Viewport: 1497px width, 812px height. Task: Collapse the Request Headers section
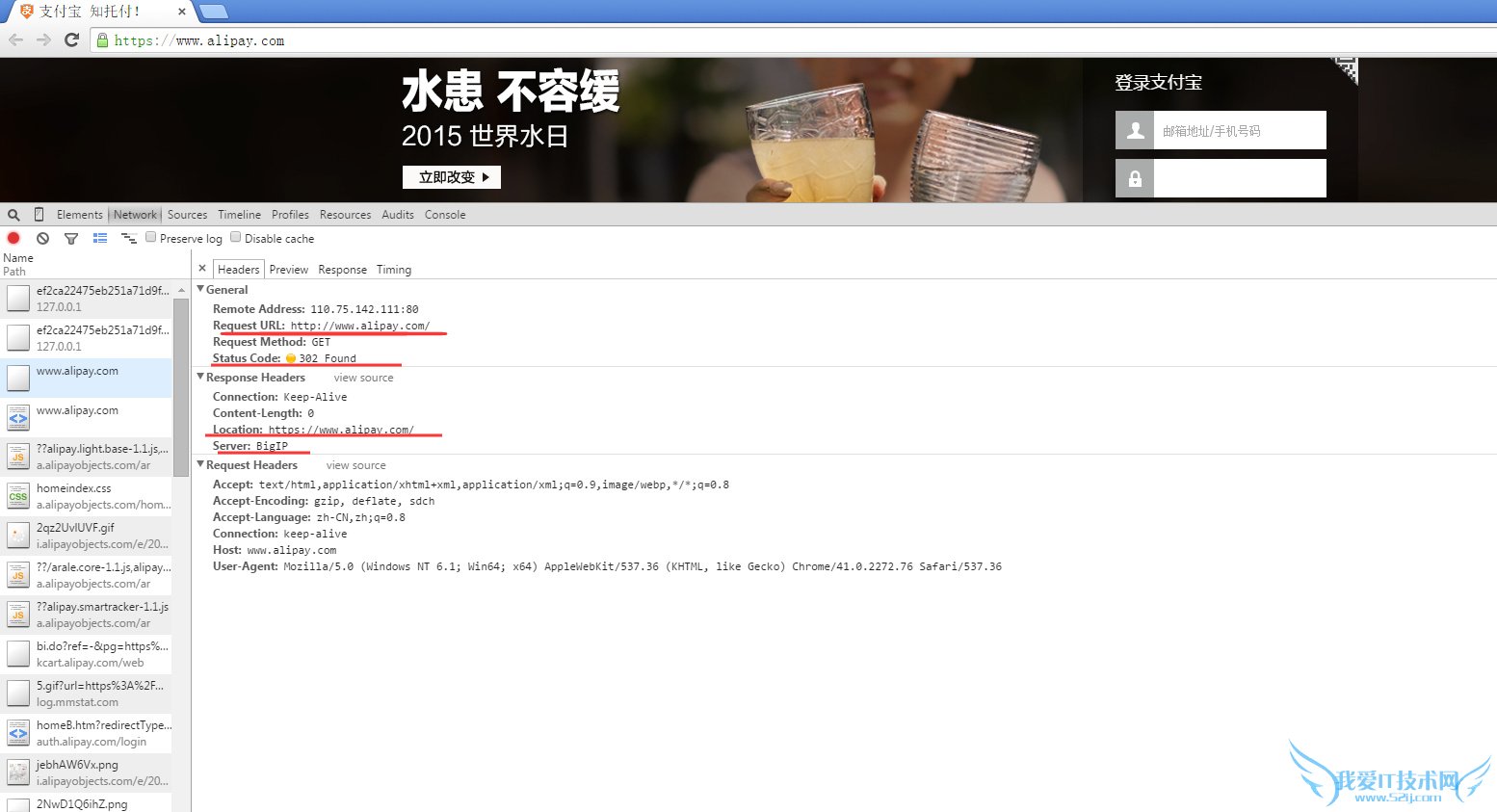200,464
